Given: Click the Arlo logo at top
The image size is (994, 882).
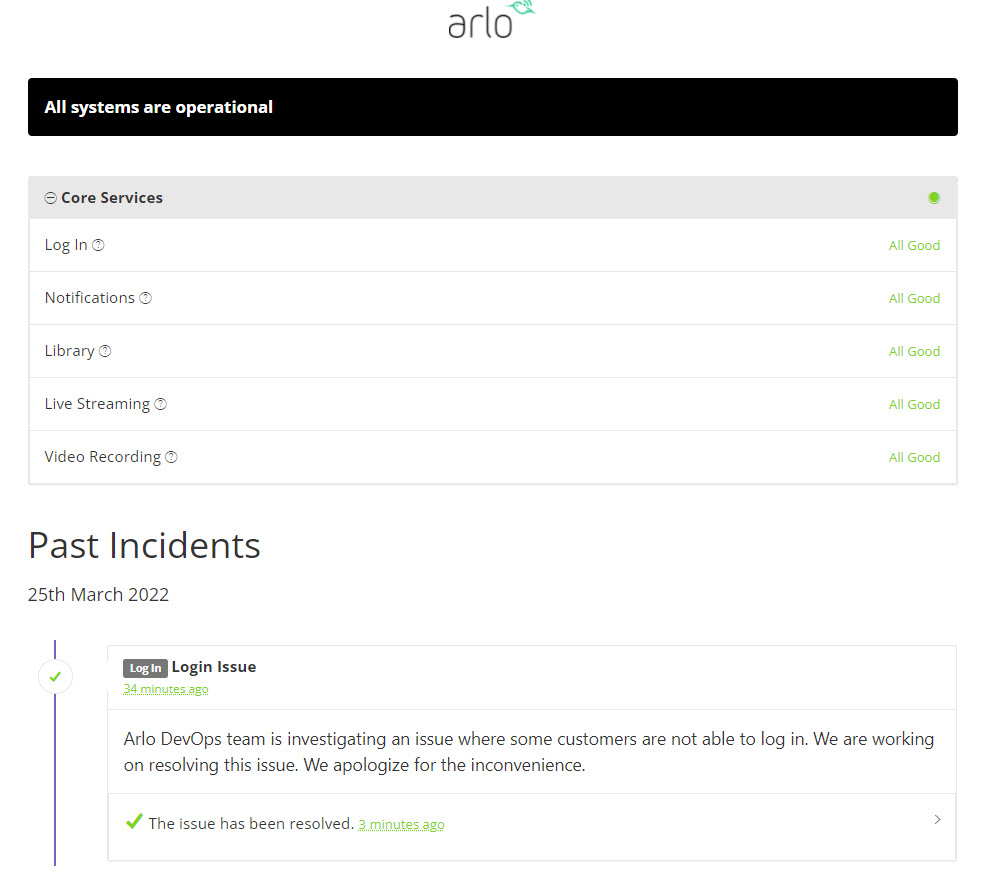Looking at the screenshot, I should point(491,20).
